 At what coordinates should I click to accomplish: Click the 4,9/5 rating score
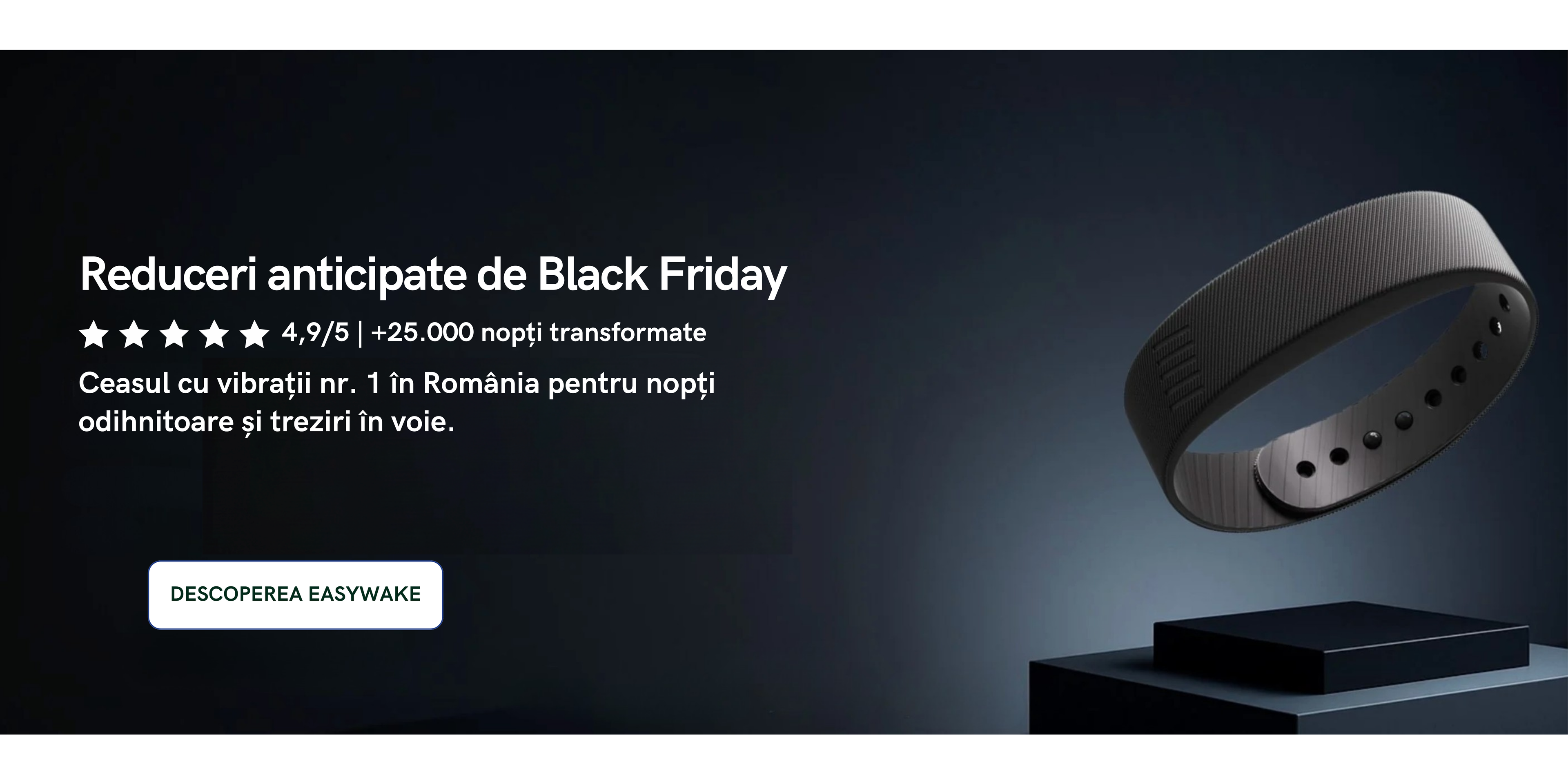tap(315, 333)
